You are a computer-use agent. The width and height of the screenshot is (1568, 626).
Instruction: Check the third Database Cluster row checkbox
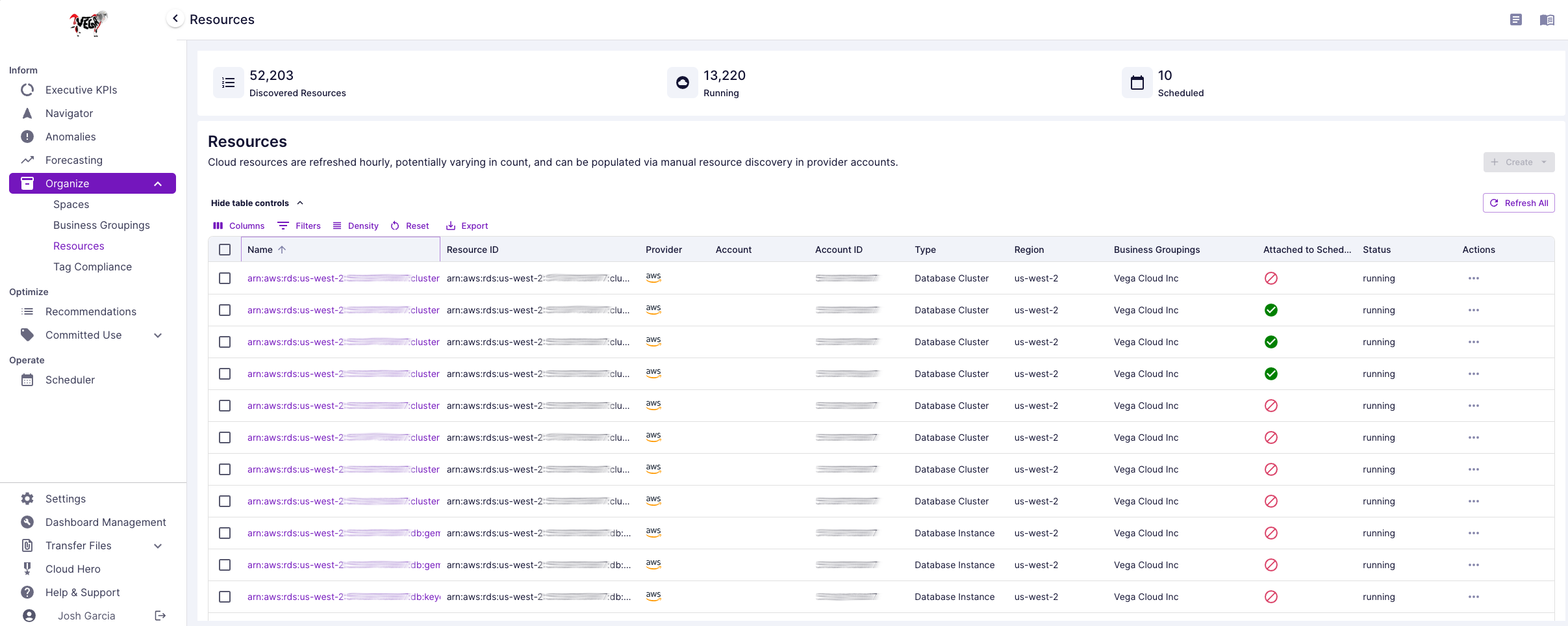coord(225,342)
